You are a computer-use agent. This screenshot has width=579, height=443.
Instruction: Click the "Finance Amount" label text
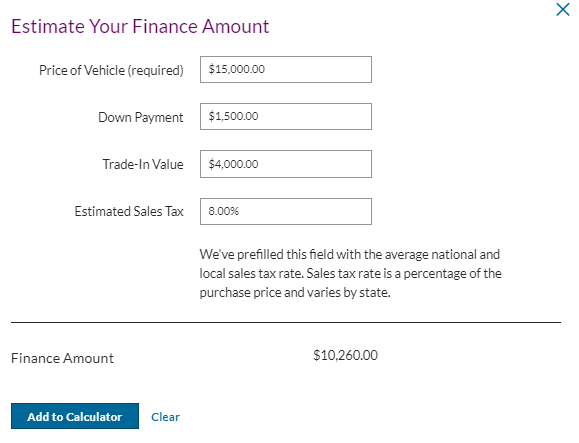tap(62, 358)
